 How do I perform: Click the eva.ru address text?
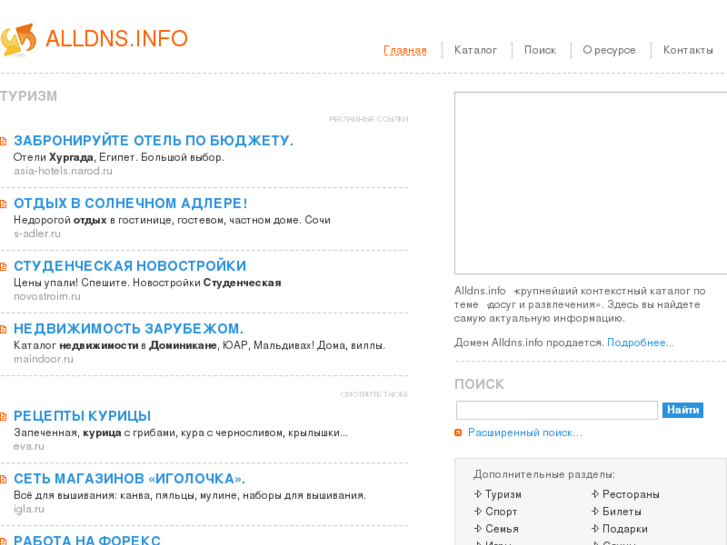click(29, 446)
